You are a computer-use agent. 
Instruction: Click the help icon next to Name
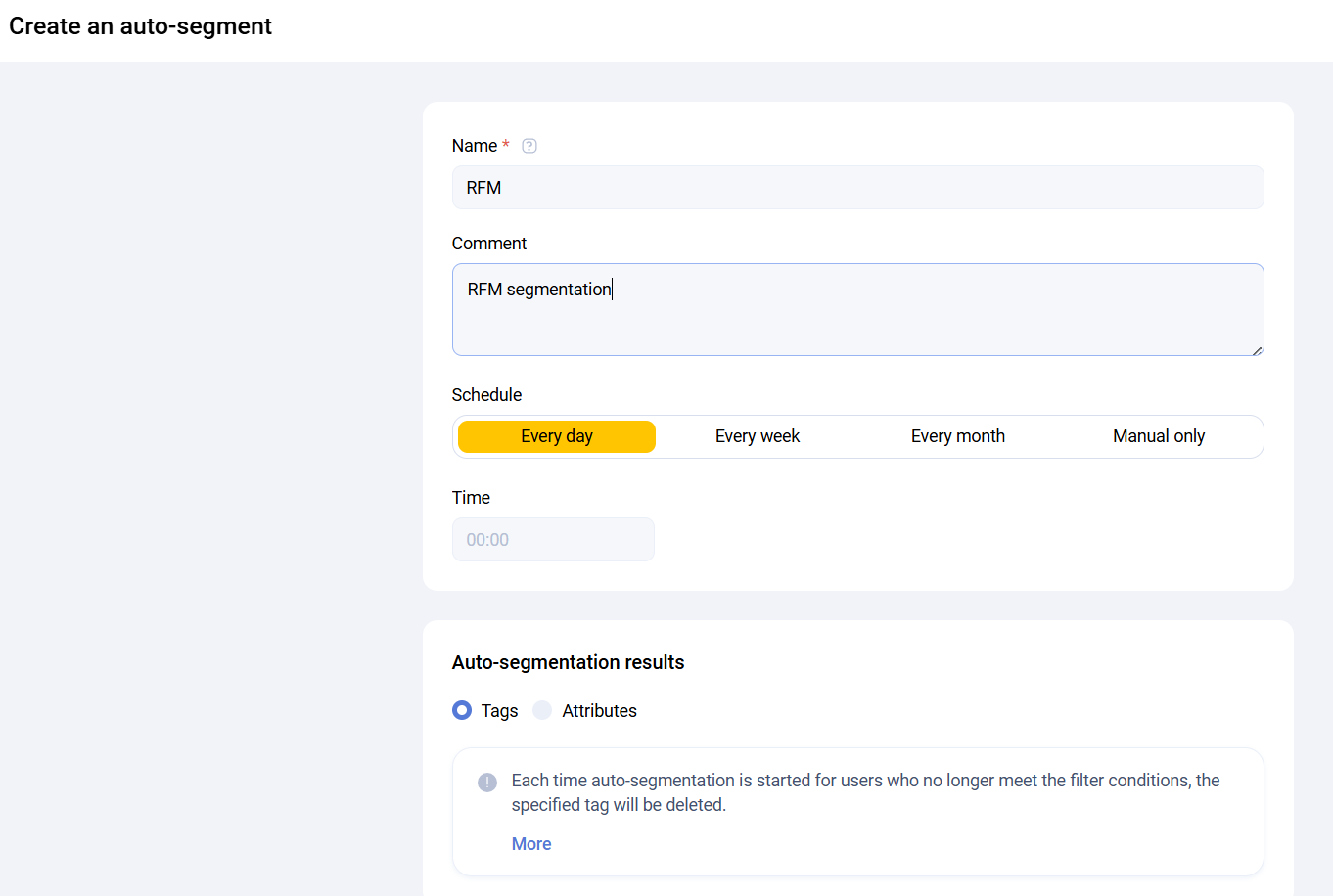(x=529, y=146)
